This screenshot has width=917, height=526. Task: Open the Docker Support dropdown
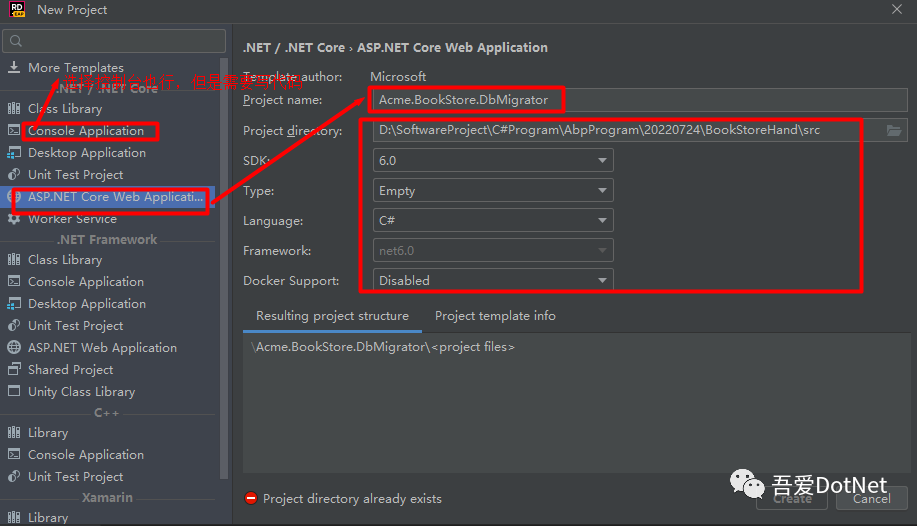click(x=494, y=281)
